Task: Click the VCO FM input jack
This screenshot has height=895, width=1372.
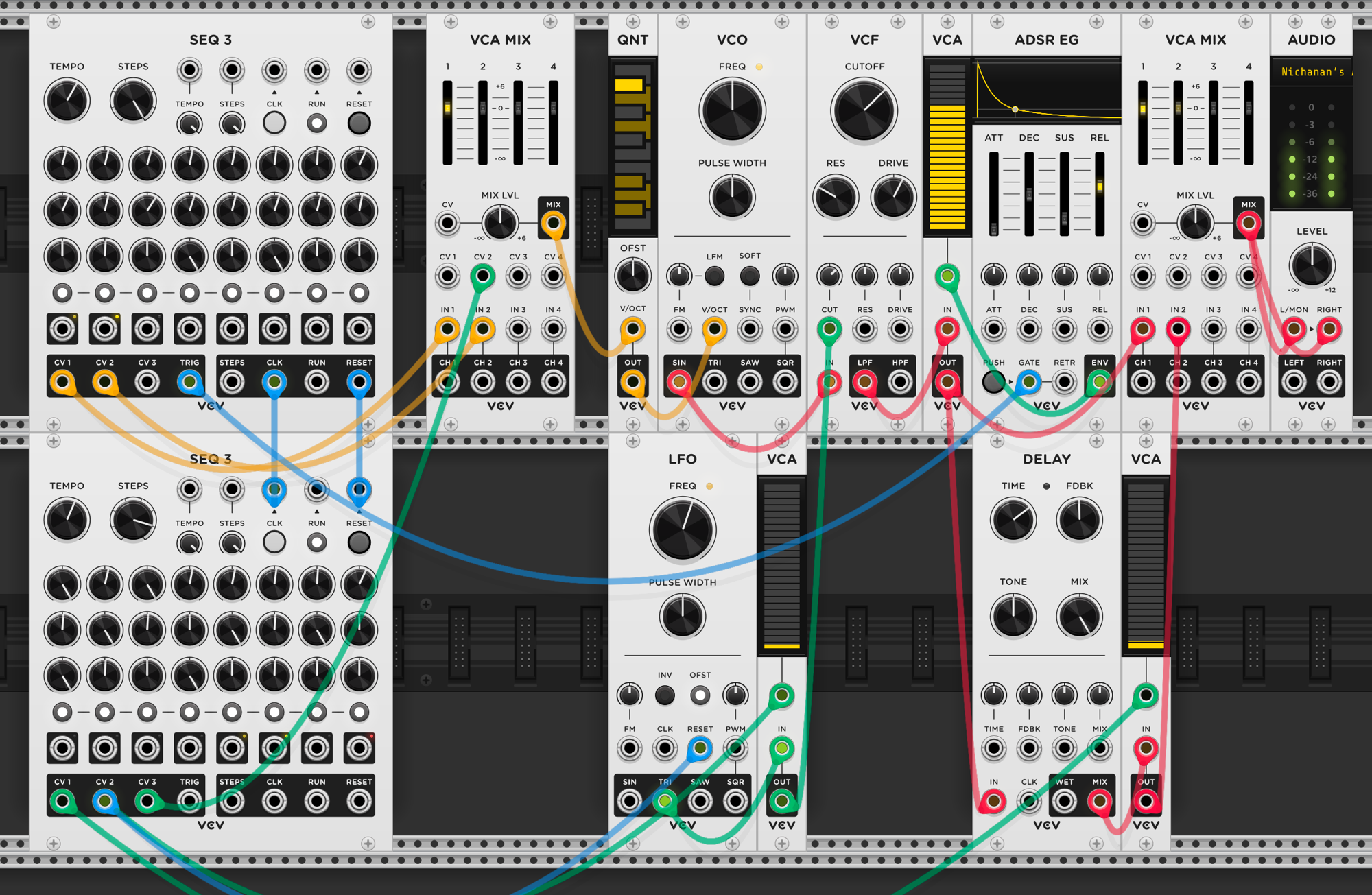Action: (x=679, y=329)
